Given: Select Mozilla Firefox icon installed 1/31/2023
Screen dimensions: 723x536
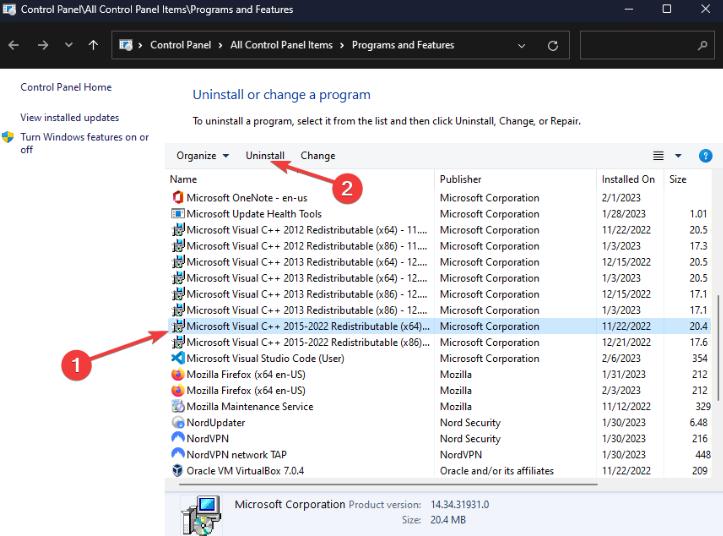Looking at the screenshot, I should tap(178, 374).
